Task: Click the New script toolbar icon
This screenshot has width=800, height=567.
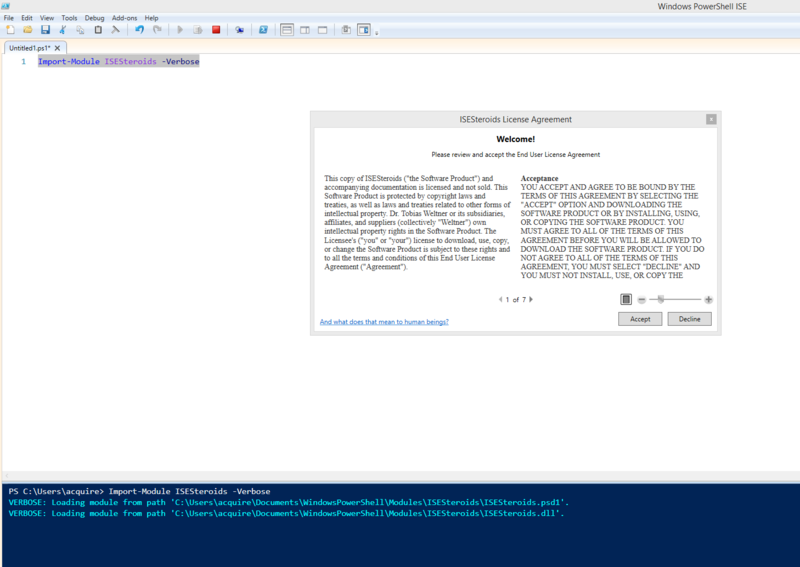Action: point(10,30)
